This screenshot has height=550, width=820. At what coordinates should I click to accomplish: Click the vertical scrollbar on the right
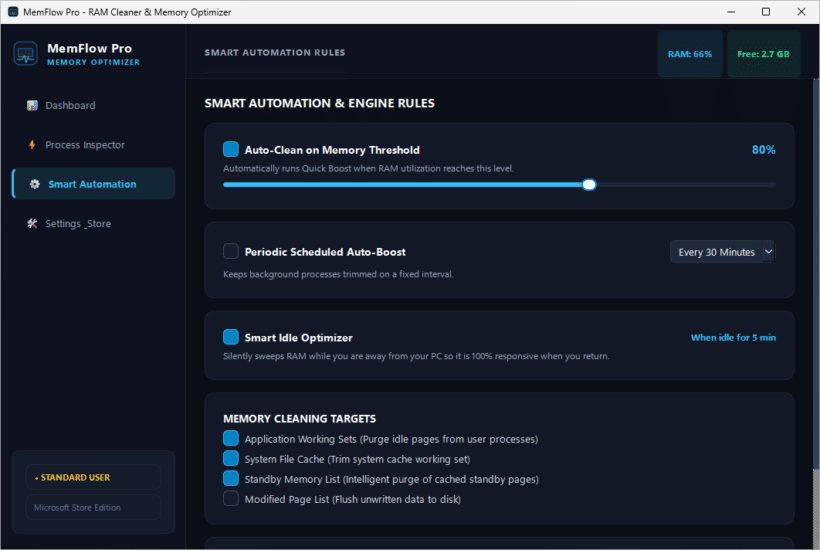(x=816, y=274)
